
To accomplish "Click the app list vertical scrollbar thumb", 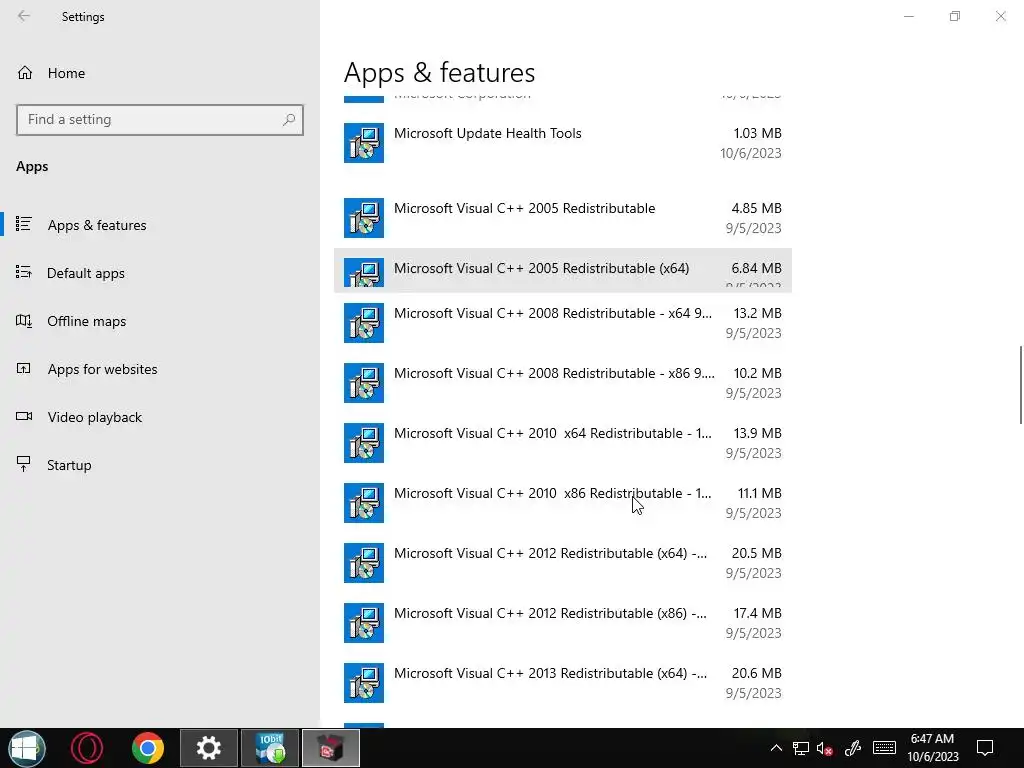I will (1021, 385).
